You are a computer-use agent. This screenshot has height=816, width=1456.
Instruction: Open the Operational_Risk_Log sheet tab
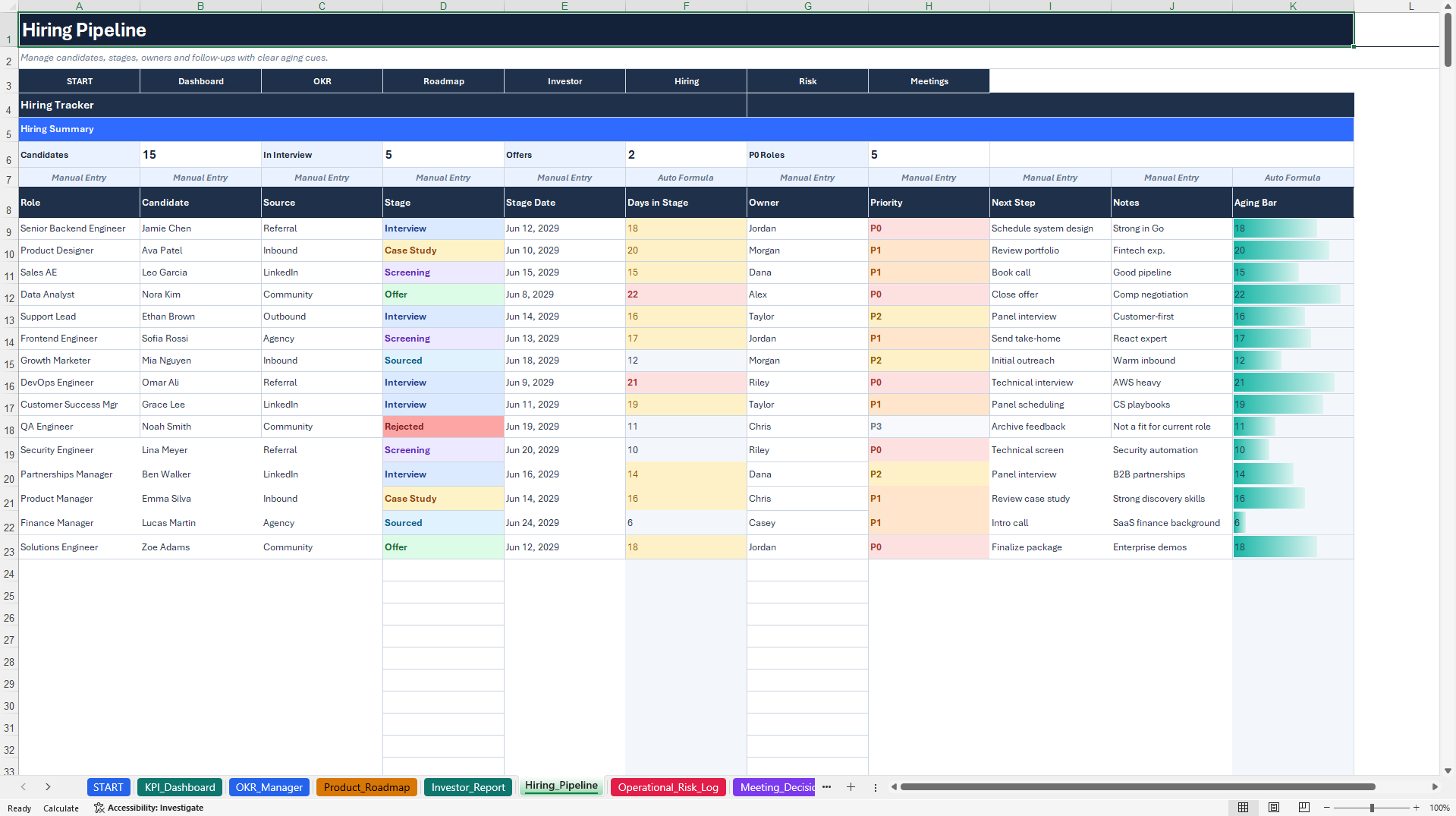[x=668, y=787]
